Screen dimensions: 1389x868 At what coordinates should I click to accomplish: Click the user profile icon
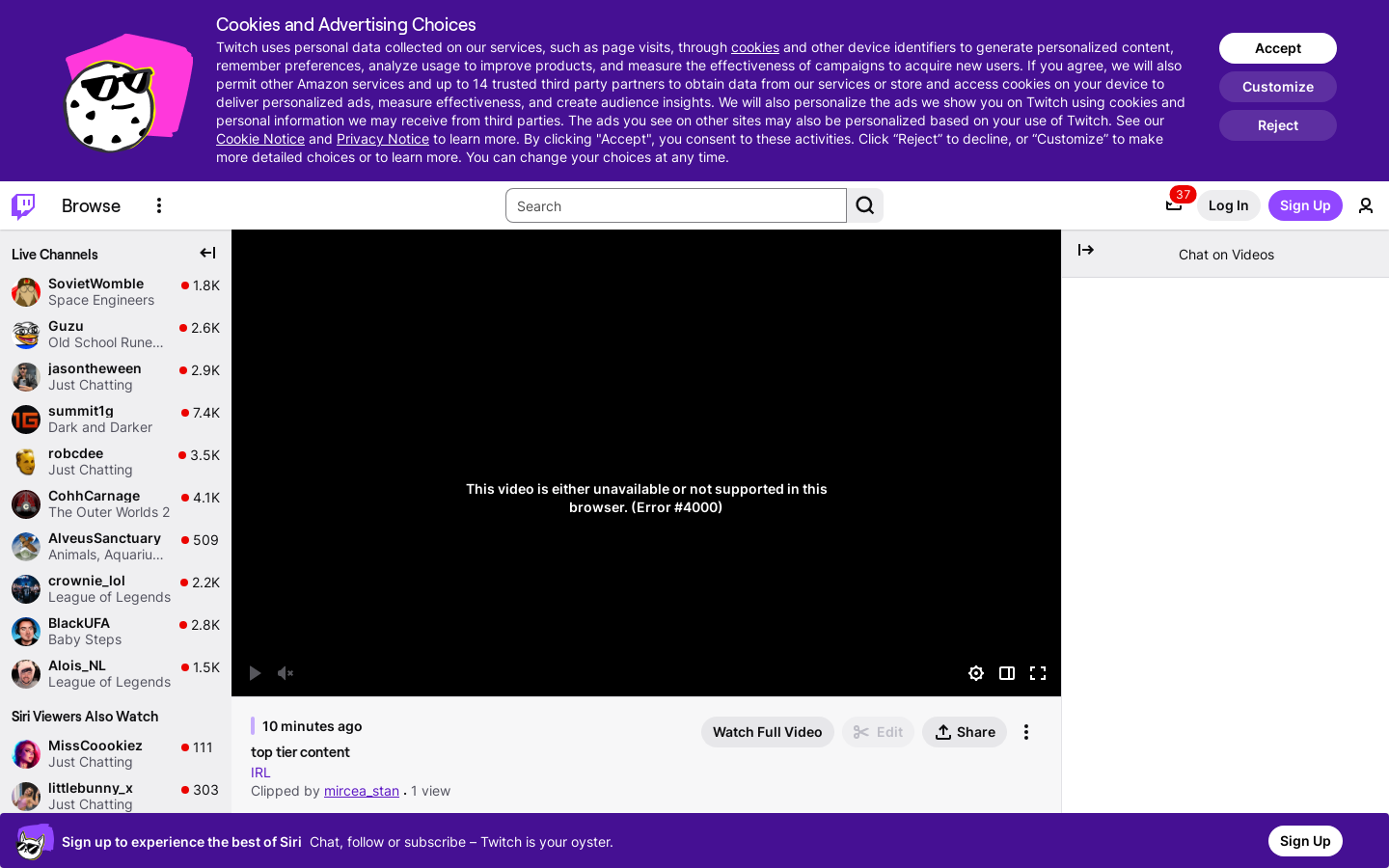(x=1366, y=205)
